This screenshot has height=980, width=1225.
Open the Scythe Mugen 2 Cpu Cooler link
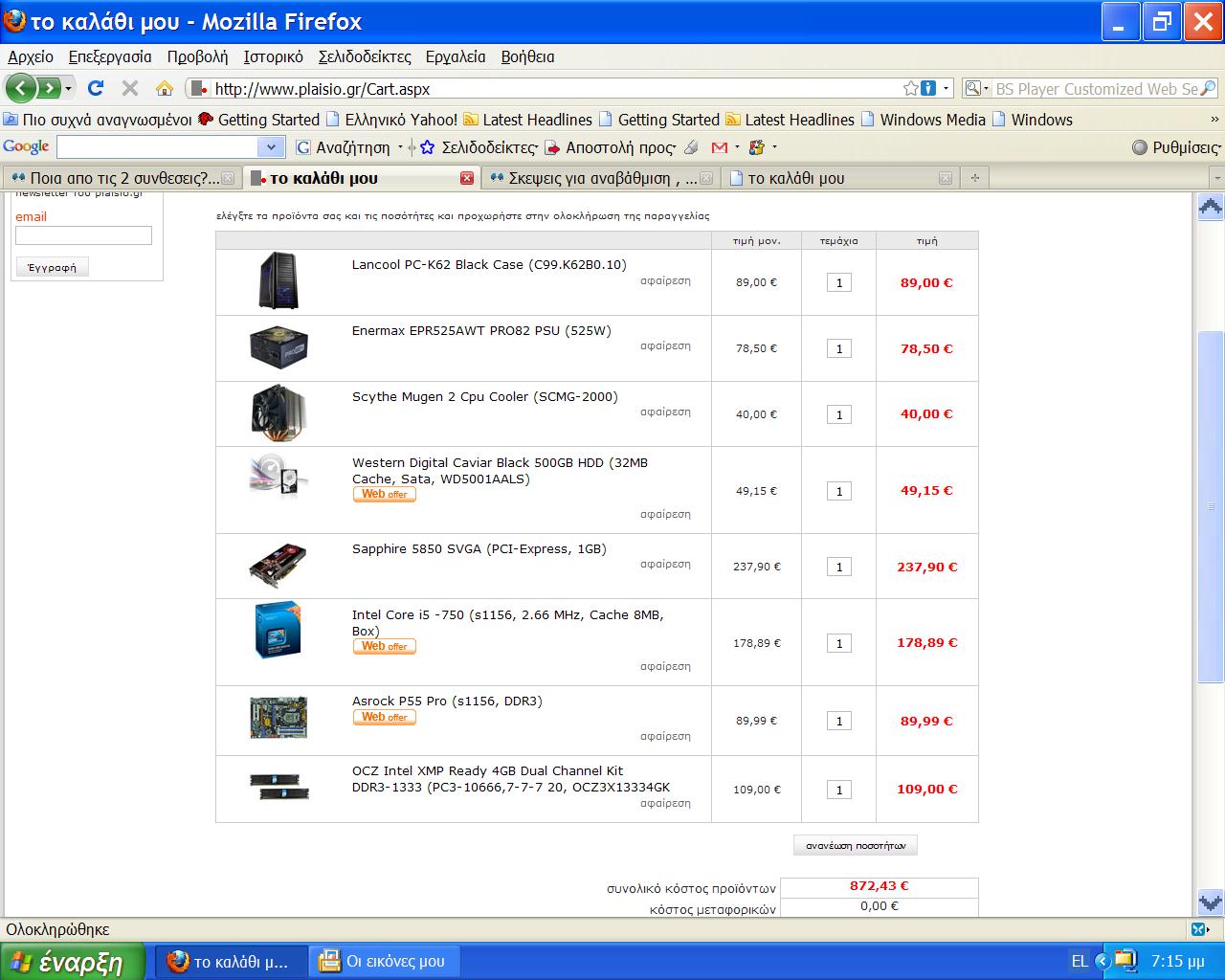coord(484,396)
